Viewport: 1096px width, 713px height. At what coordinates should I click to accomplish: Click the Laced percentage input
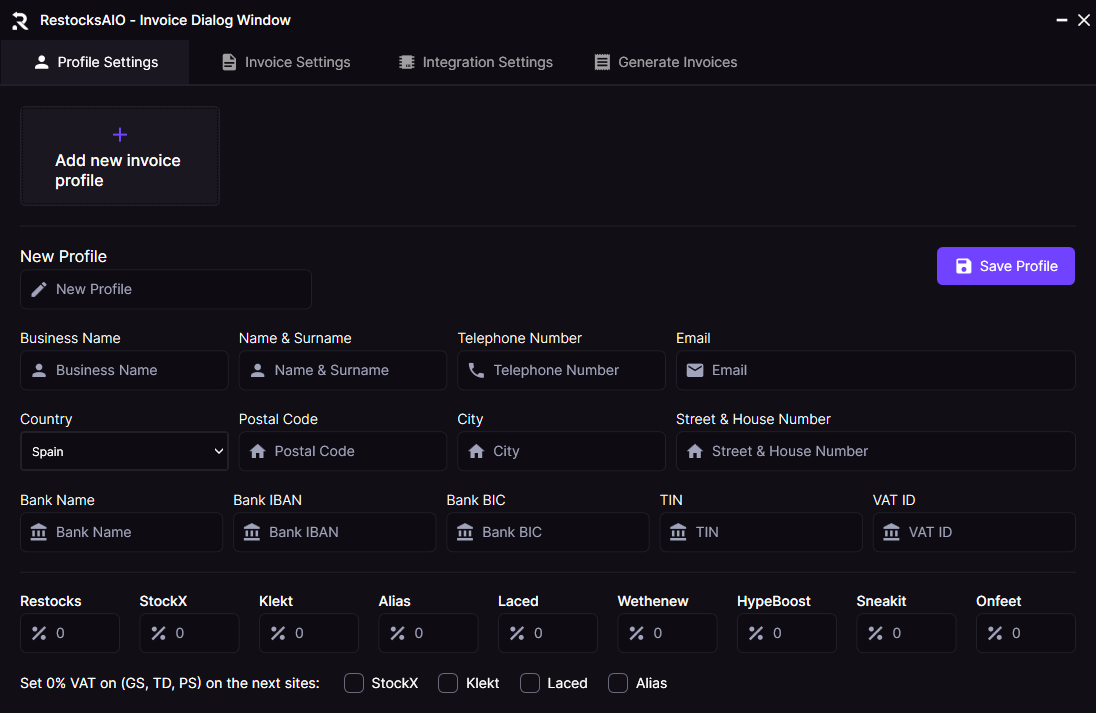click(548, 633)
